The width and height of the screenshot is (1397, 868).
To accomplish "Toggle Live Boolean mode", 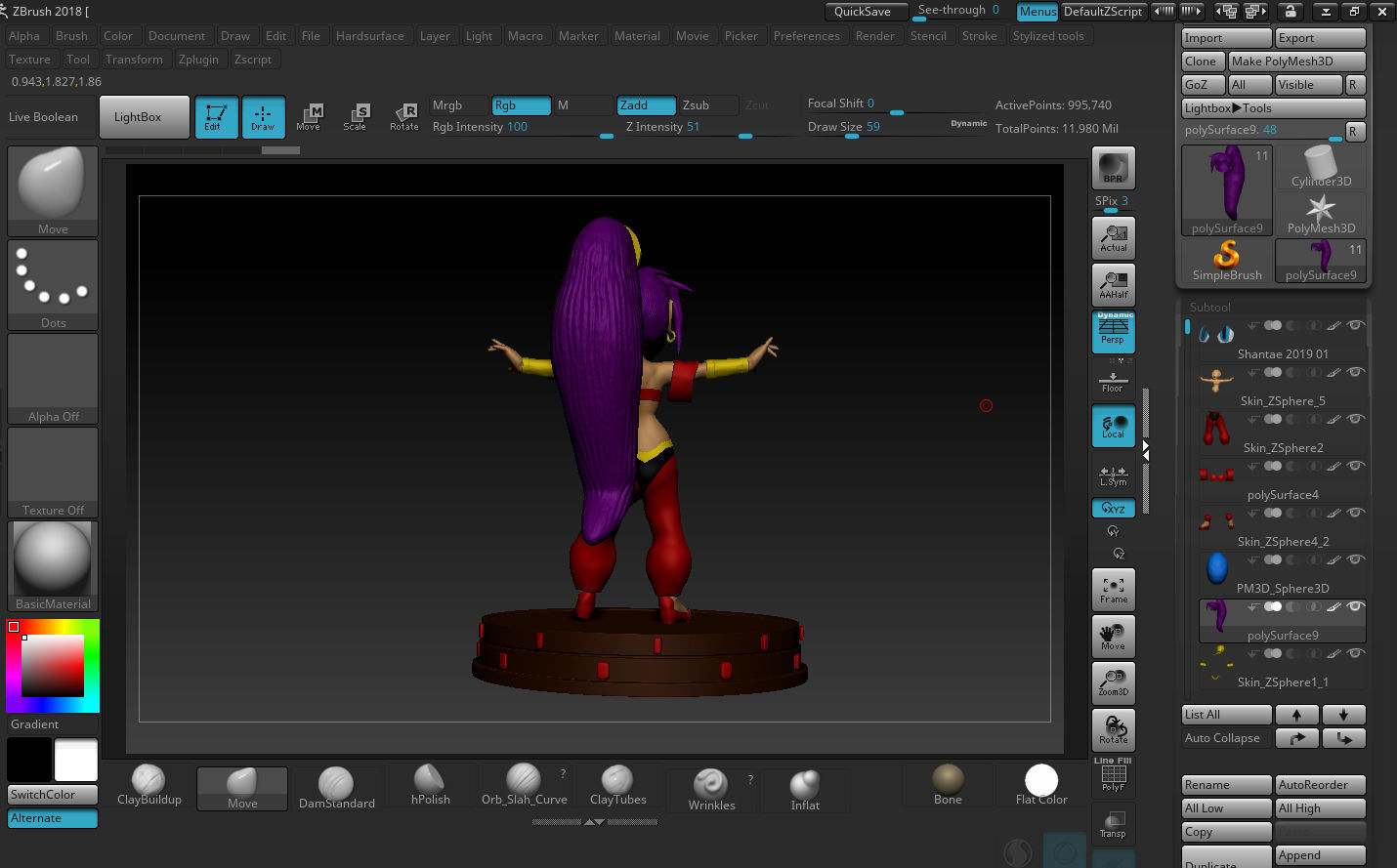I will pos(43,117).
